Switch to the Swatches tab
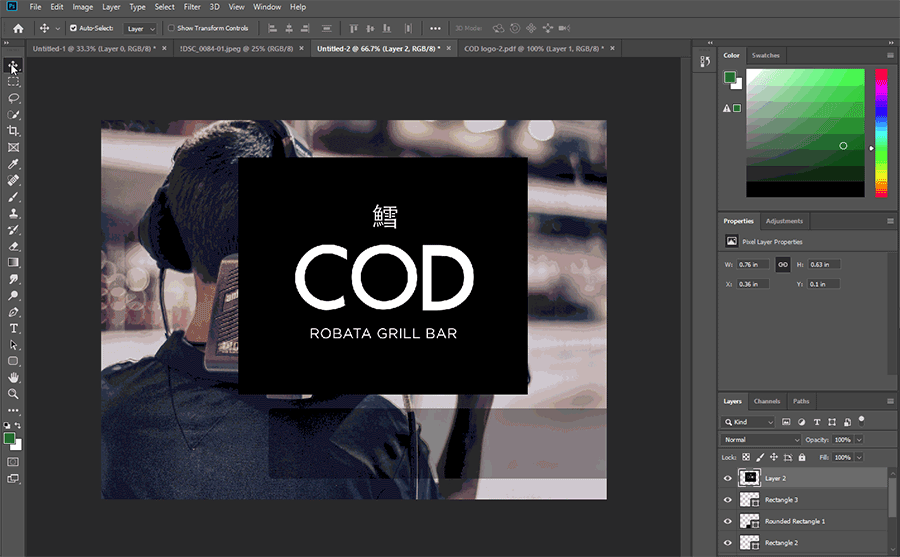 coord(766,56)
